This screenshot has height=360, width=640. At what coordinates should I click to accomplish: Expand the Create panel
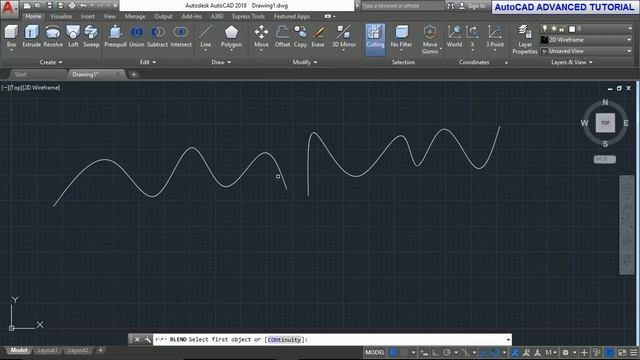(x=51, y=62)
